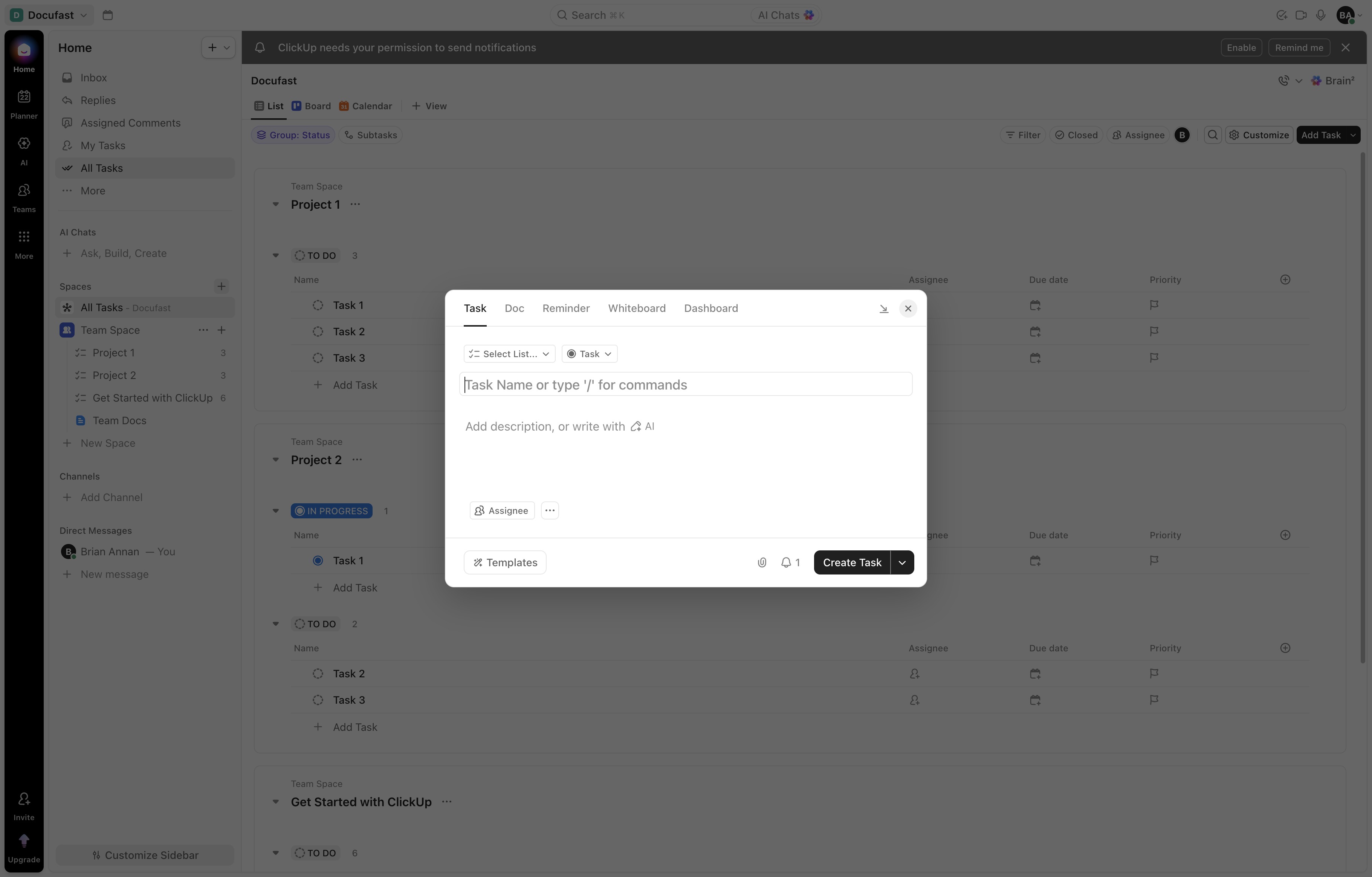
Task: Switch to the Reminder tab in dialog
Action: pyautogui.click(x=566, y=308)
